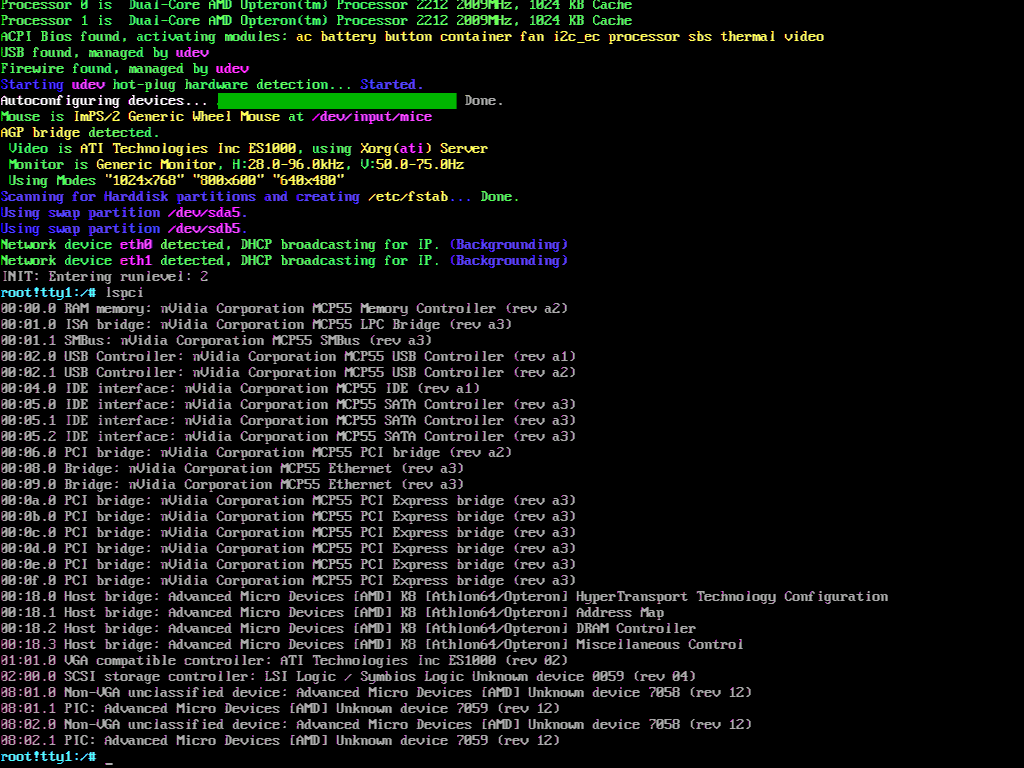Click "eth0" in the Network device line
The image size is (1024, 768).
136,244
